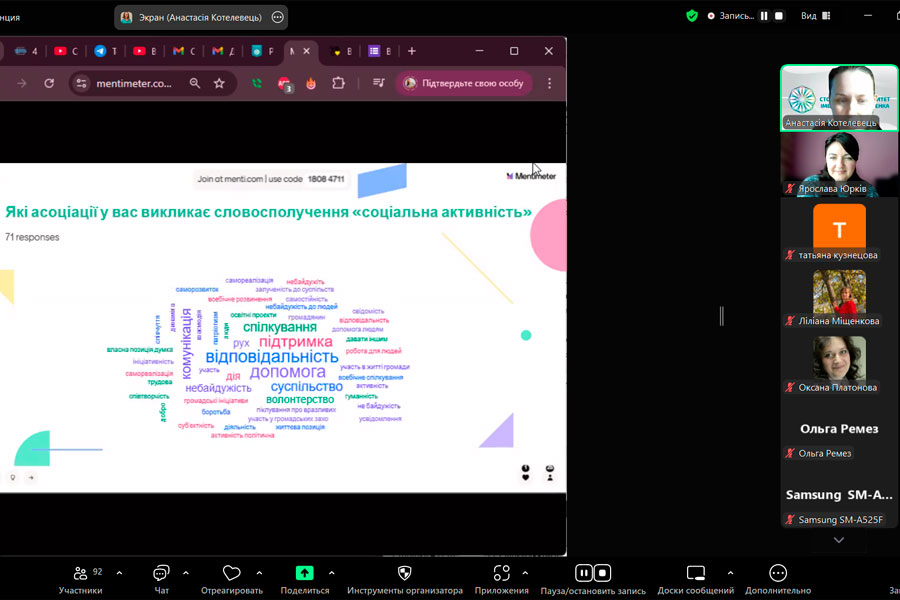This screenshot has width=900, height=600.
Task: Switch to the first Gmail tab
Action: tap(184, 51)
